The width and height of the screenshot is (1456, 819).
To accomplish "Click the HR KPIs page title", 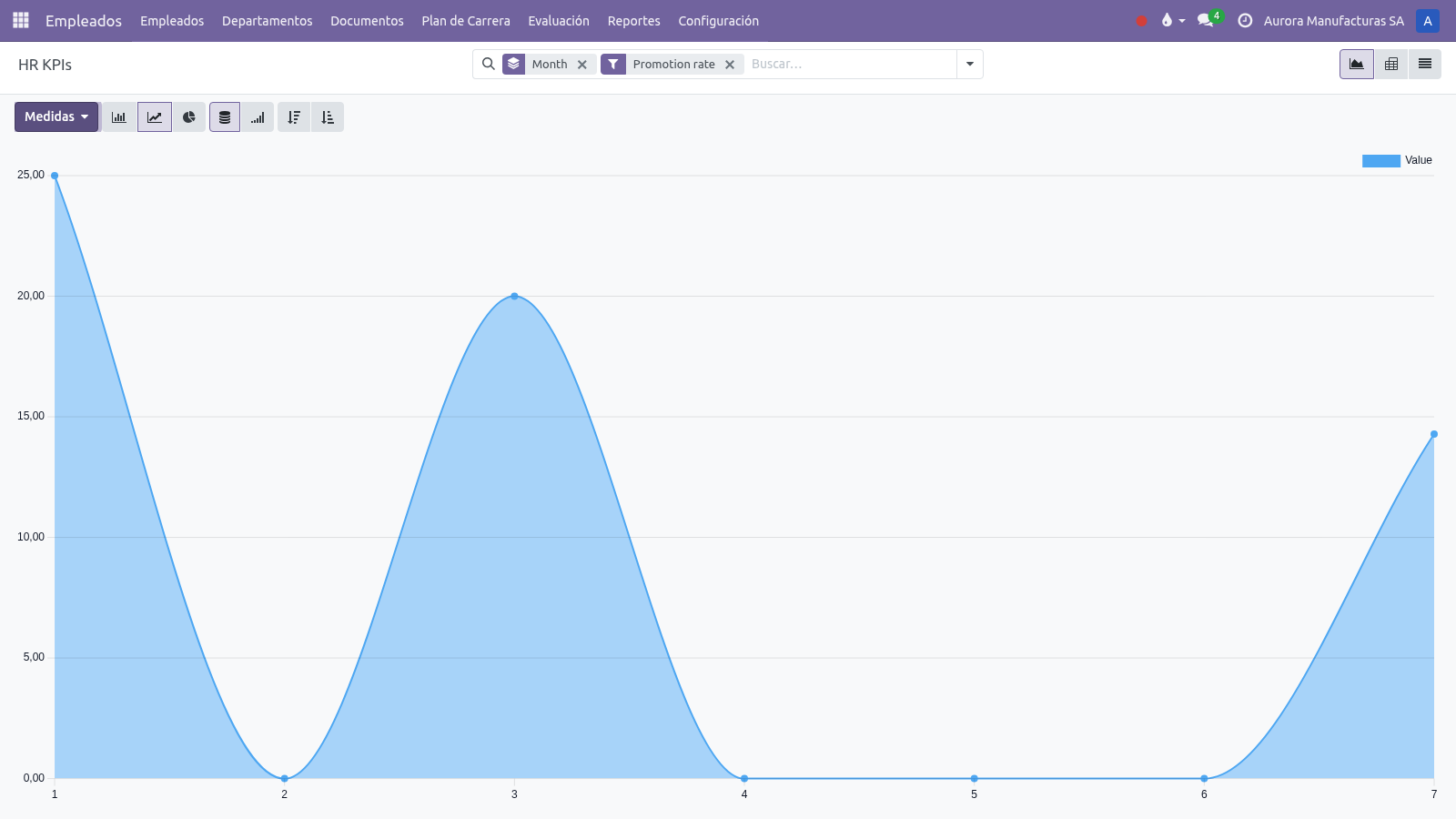I will (x=45, y=65).
